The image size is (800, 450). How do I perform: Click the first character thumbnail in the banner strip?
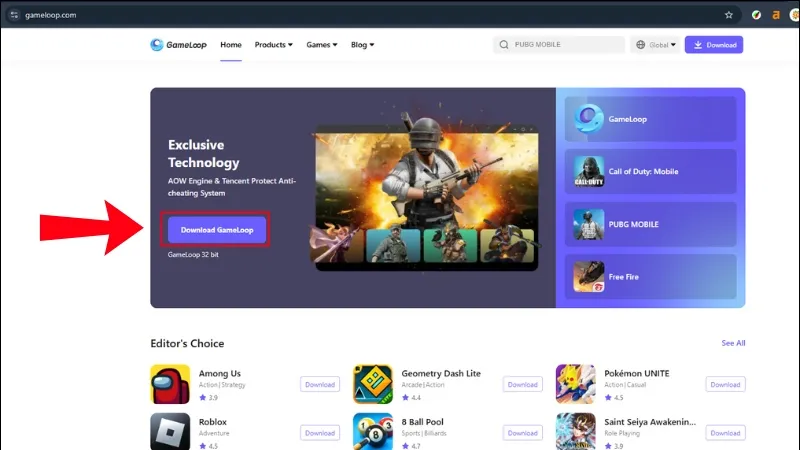click(x=338, y=244)
